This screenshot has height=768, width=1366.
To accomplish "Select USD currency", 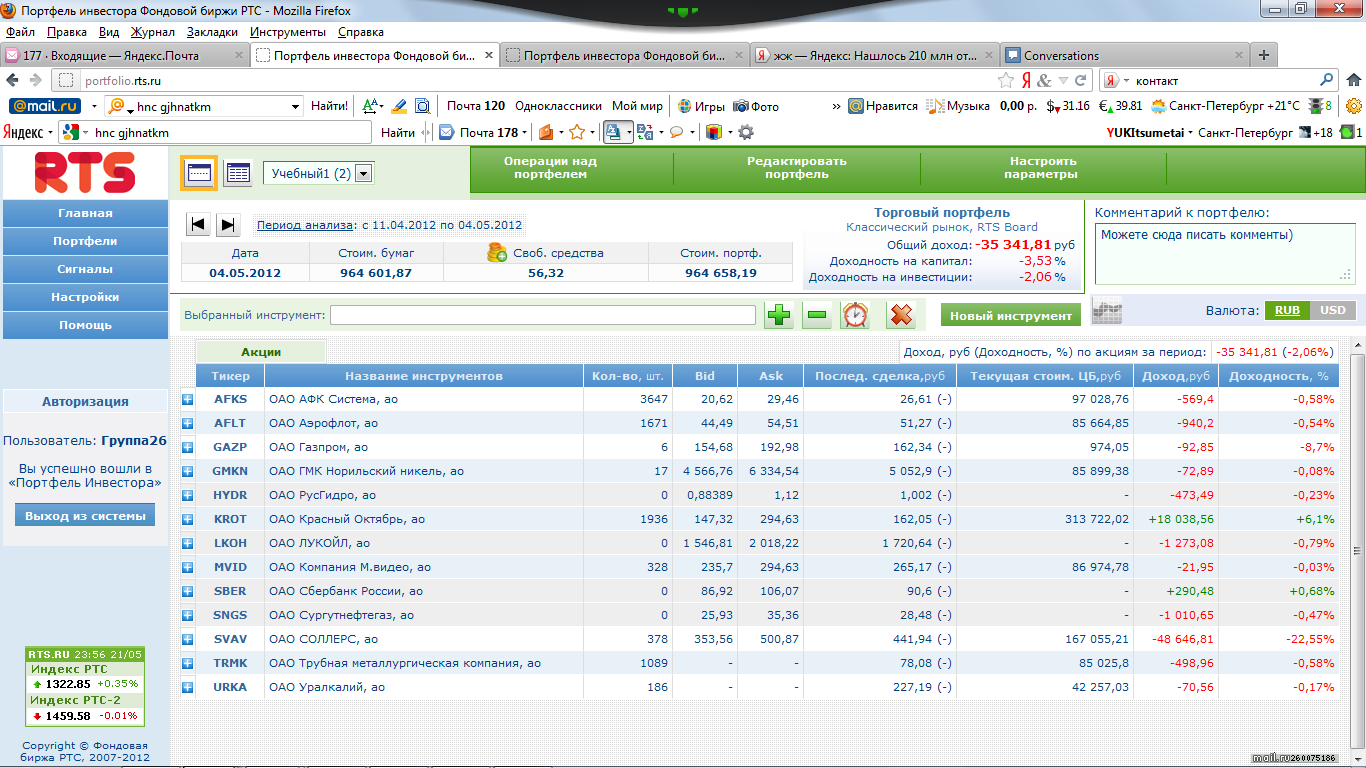I will 1332,310.
